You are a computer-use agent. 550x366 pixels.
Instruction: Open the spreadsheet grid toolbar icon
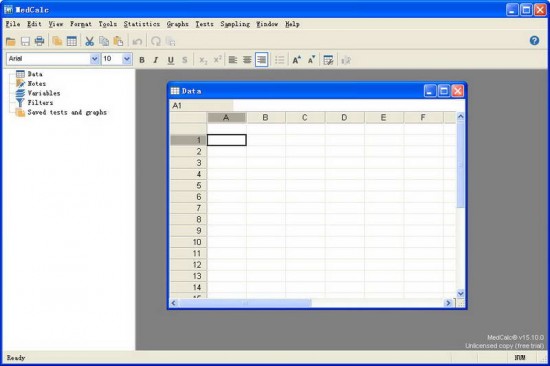[x=72, y=41]
